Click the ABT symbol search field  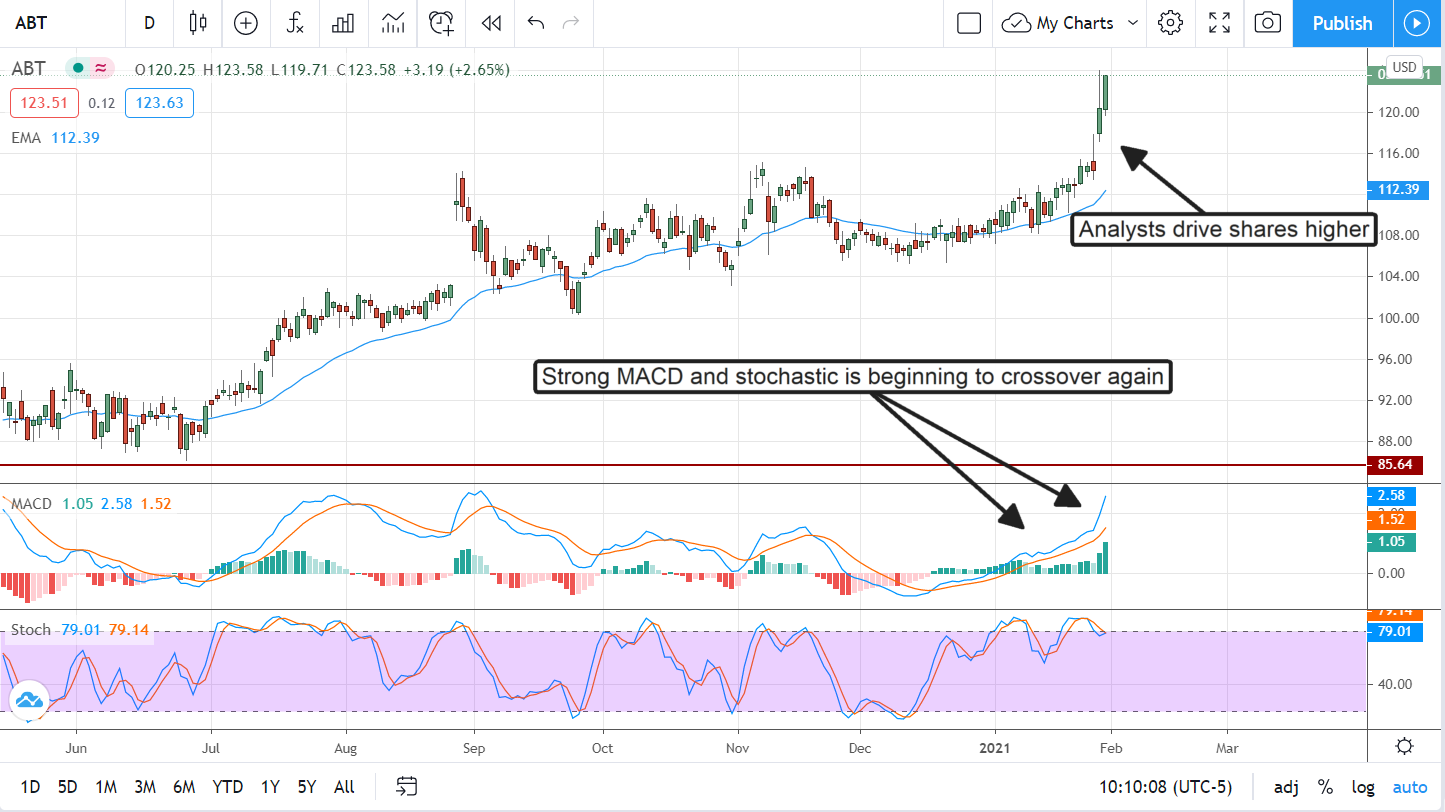pos(60,23)
